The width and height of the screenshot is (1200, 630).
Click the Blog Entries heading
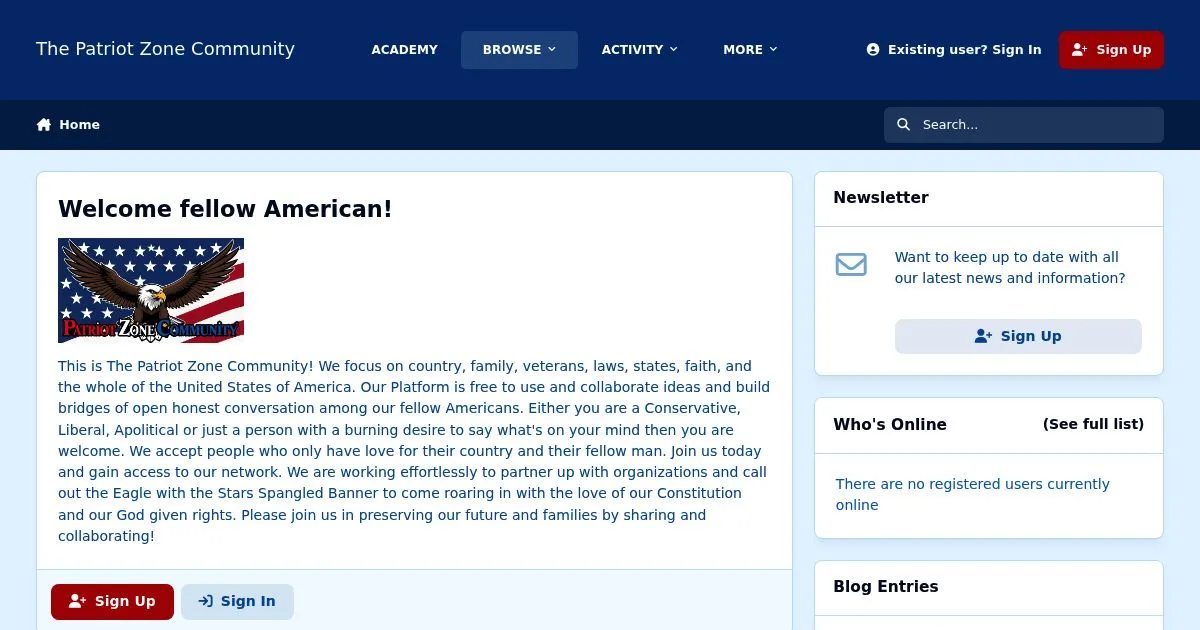(886, 587)
